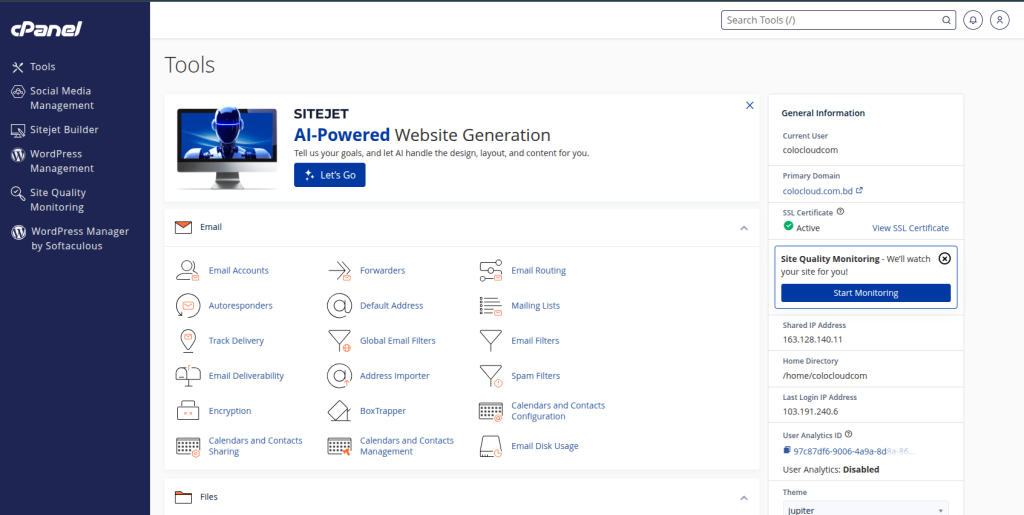Click the Autoresponders icon

tap(187, 305)
